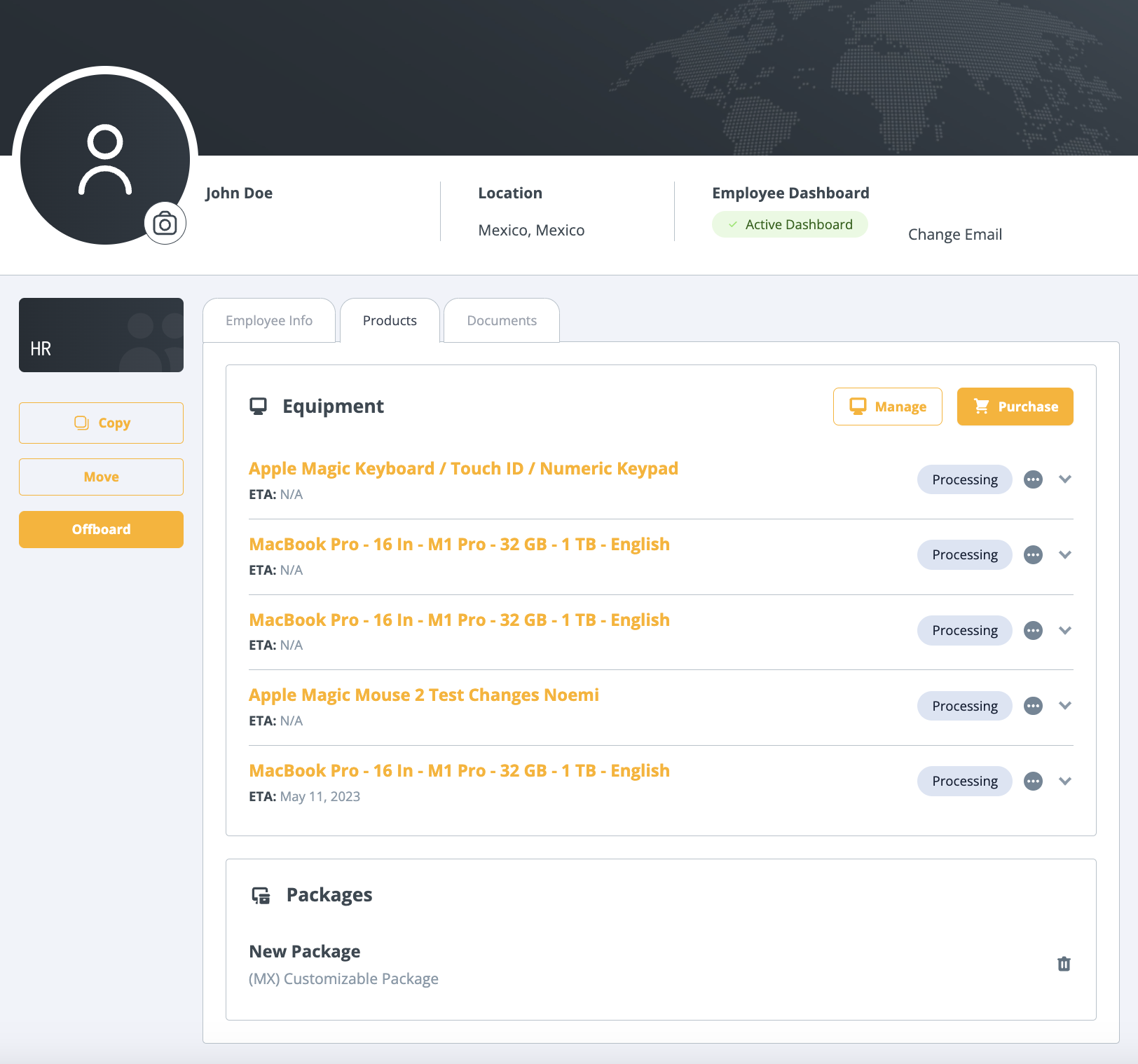Click the Manage equipment button
This screenshot has height=1064, width=1138.
[x=887, y=407]
